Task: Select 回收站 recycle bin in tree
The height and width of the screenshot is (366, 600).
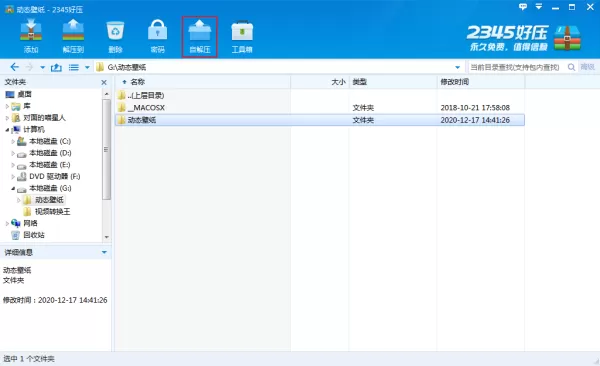Action: point(34,235)
